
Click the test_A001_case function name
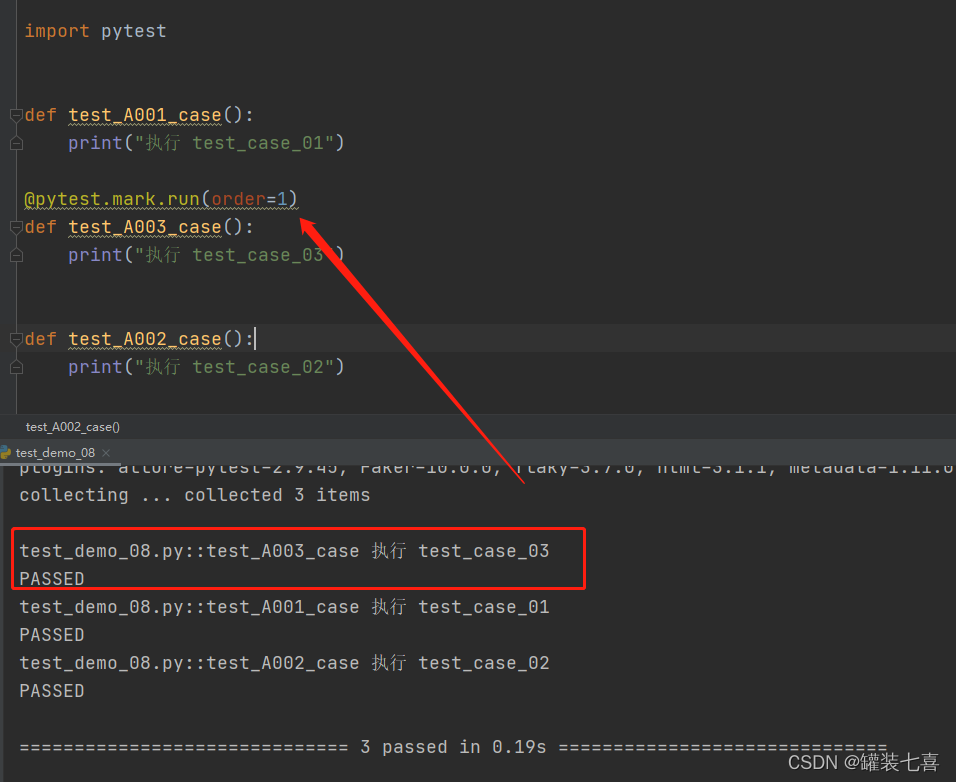pyautogui.click(x=145, y=115)
